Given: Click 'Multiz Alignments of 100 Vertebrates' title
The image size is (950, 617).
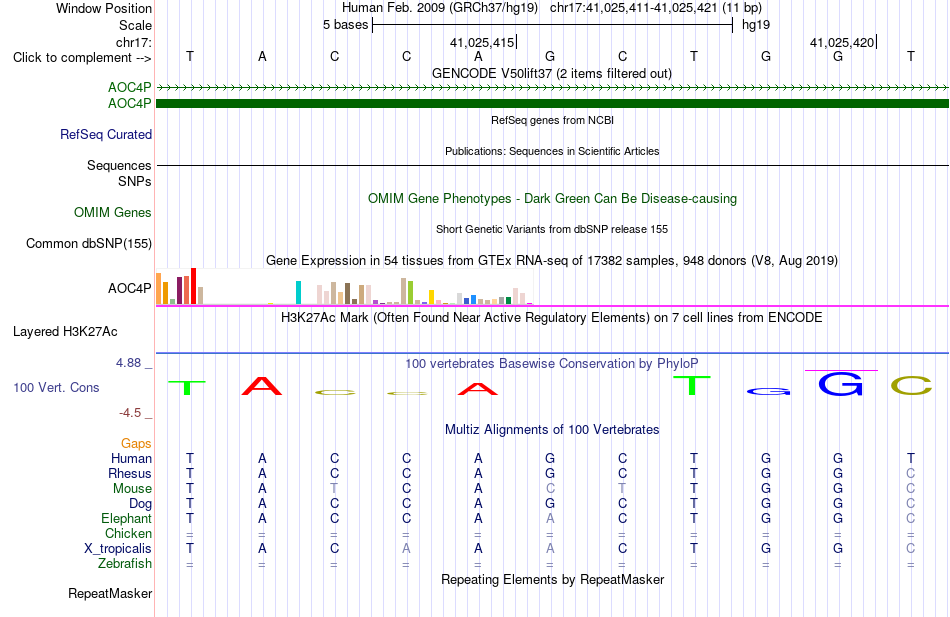Looking at the screenshot, I should pos(552,430).
